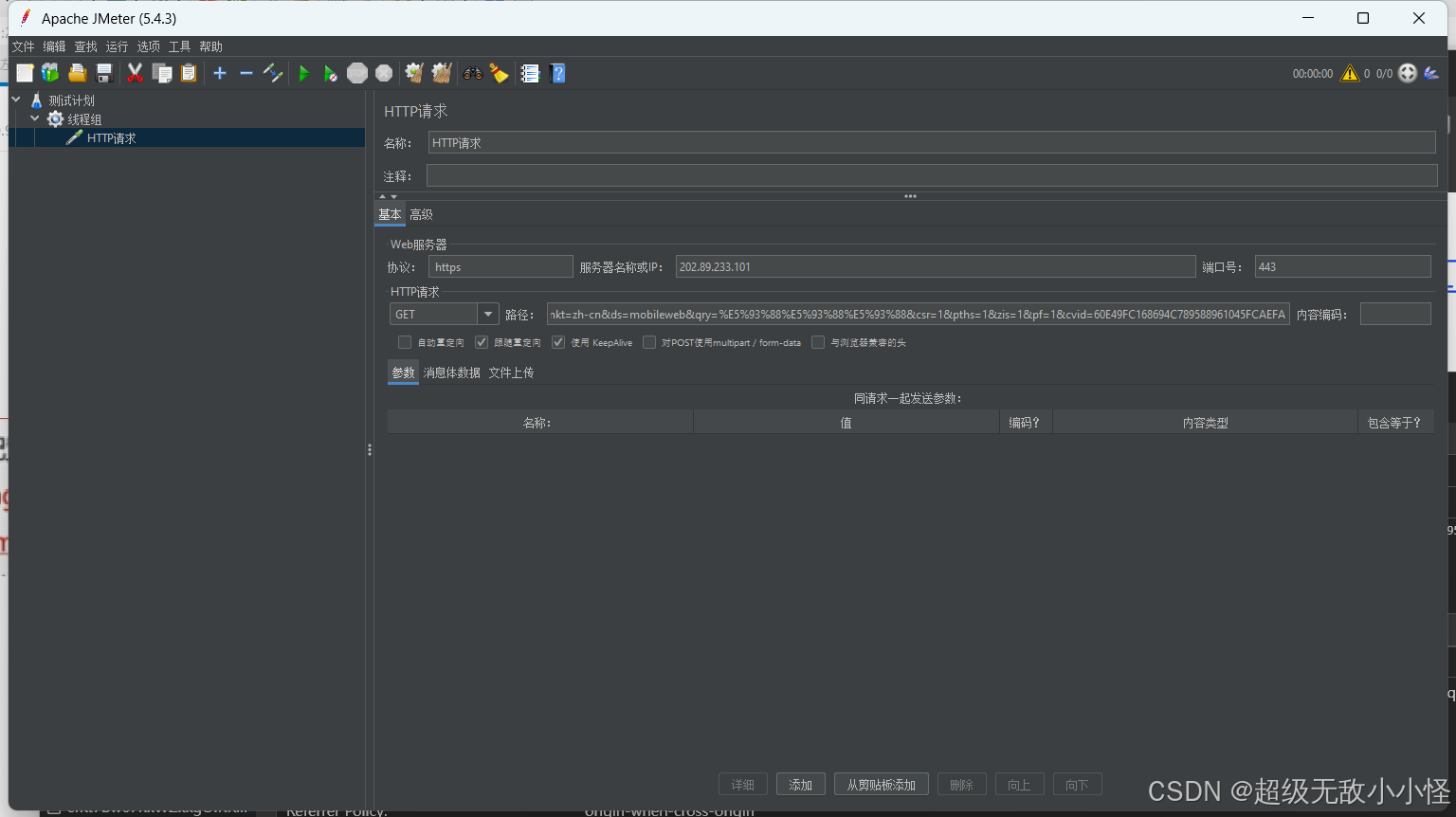Cut the selection with scissors icon
Screen dimensions: 1456x817
[x=136, y=73]
